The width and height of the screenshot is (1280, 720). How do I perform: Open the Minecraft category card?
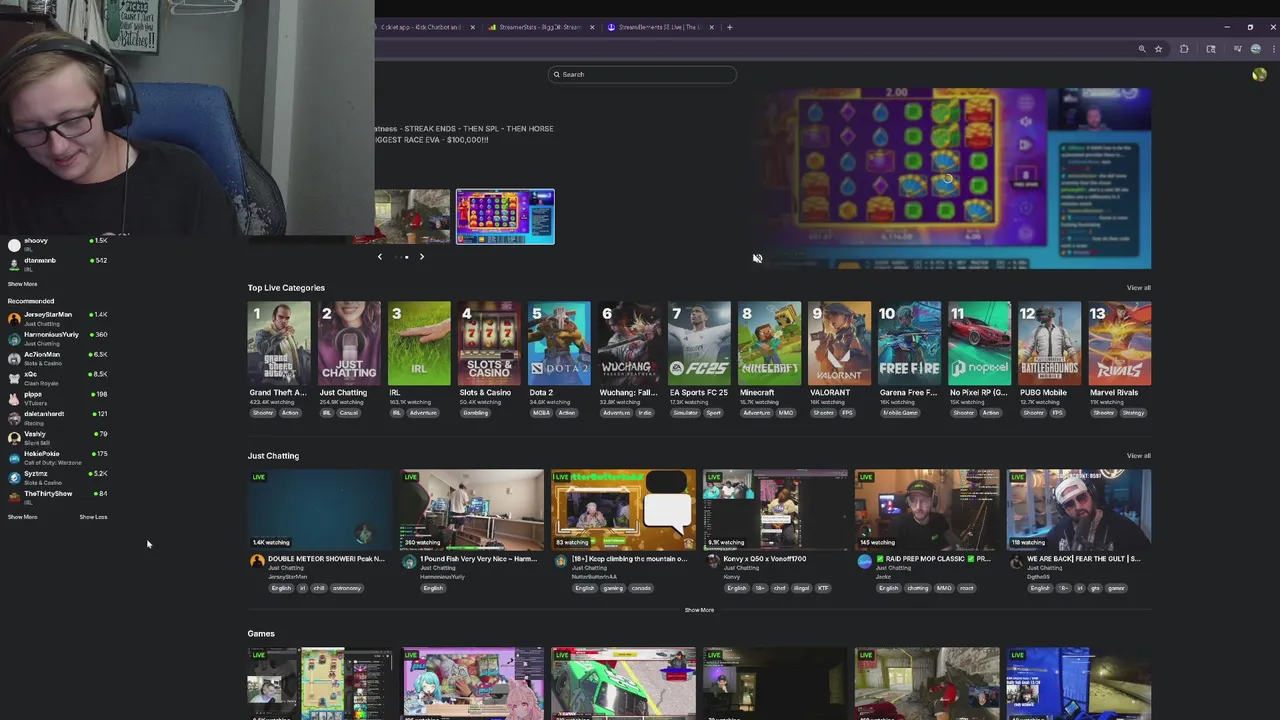(x=769, y=344)
